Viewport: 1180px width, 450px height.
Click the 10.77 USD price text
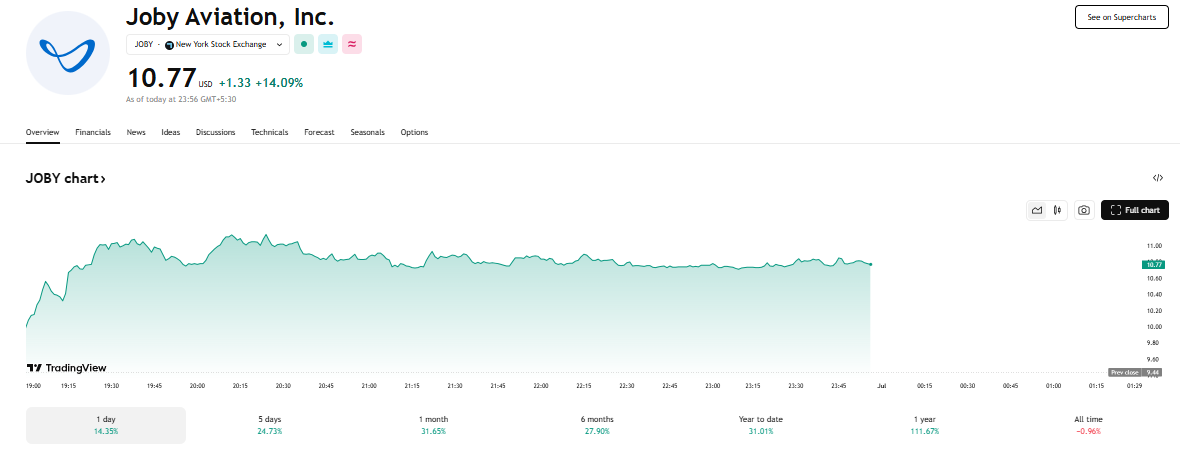[x=169, y=79]
